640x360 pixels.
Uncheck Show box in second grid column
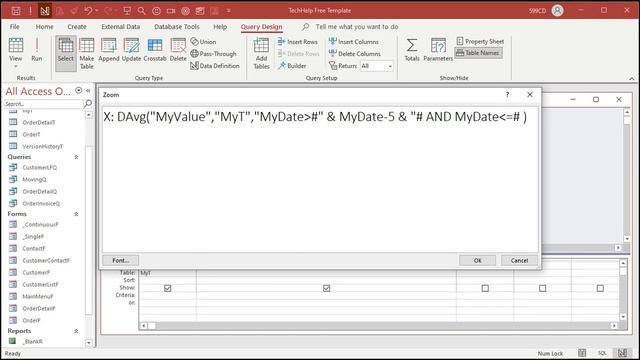(x=327, y=288)
